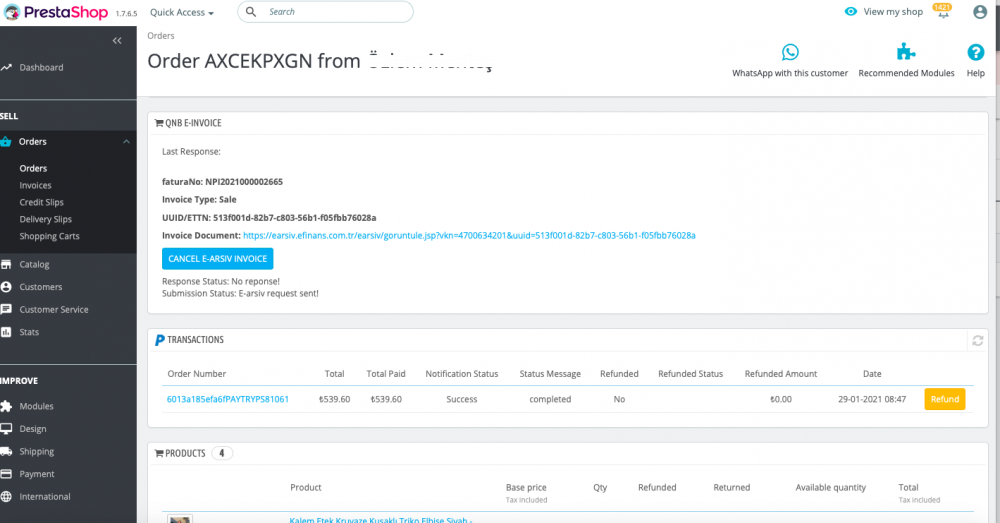The height and width of the screenshot is (523, 1000).
Task: Open the Quick Access dropdown
Action: 182,12
